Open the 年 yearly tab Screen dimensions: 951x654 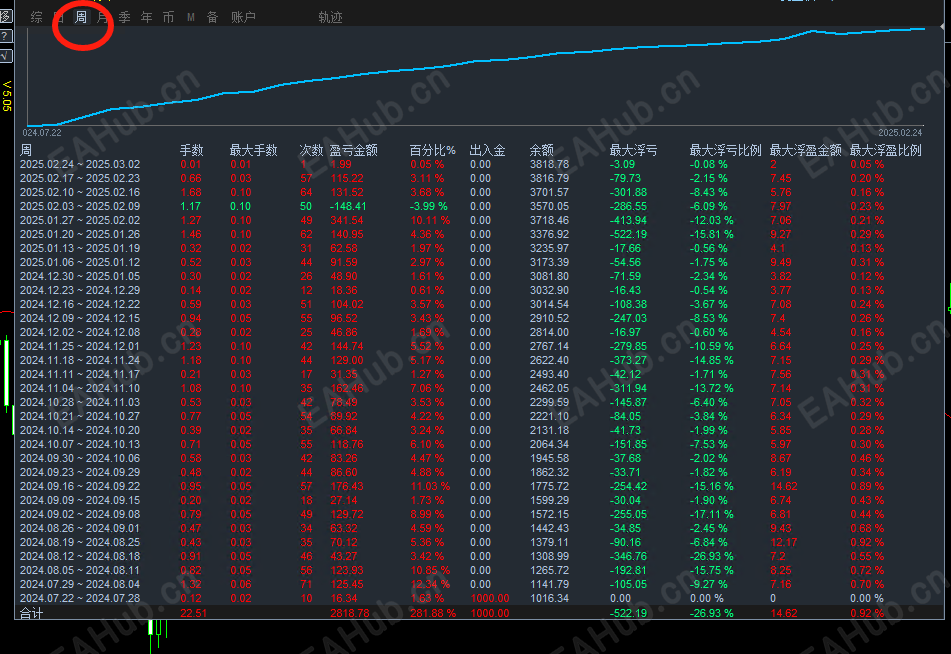pos(146,17)
